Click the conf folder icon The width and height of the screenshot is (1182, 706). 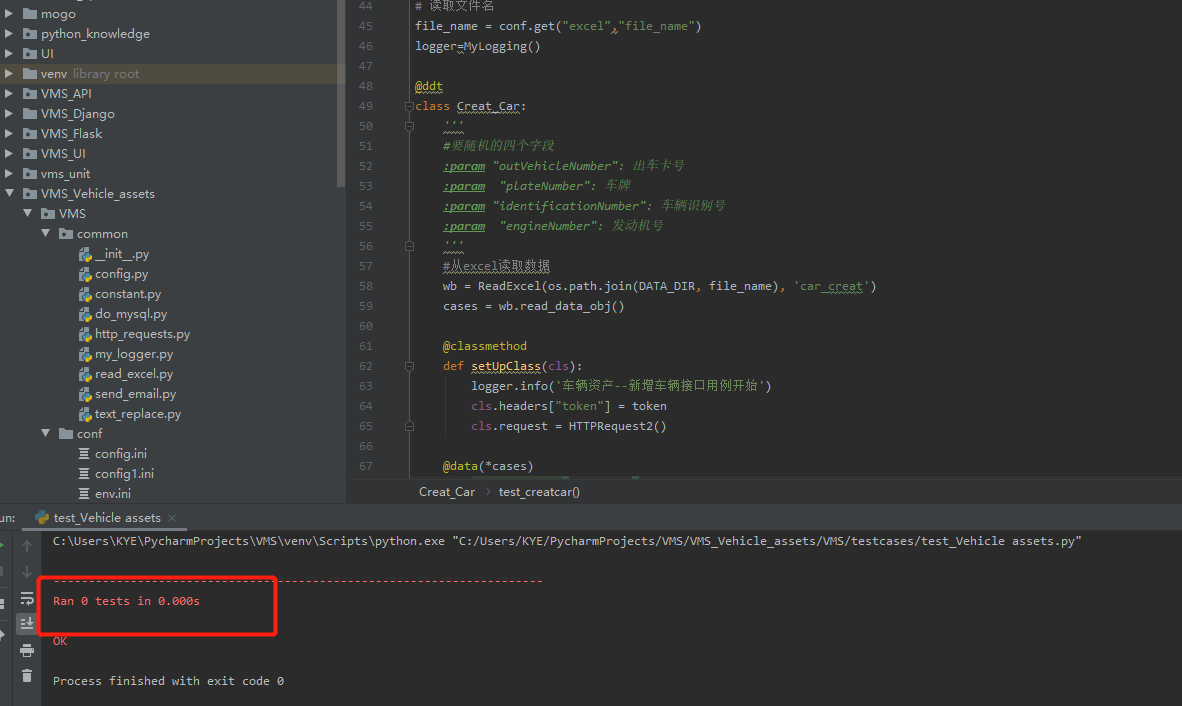tap(66, 433)
